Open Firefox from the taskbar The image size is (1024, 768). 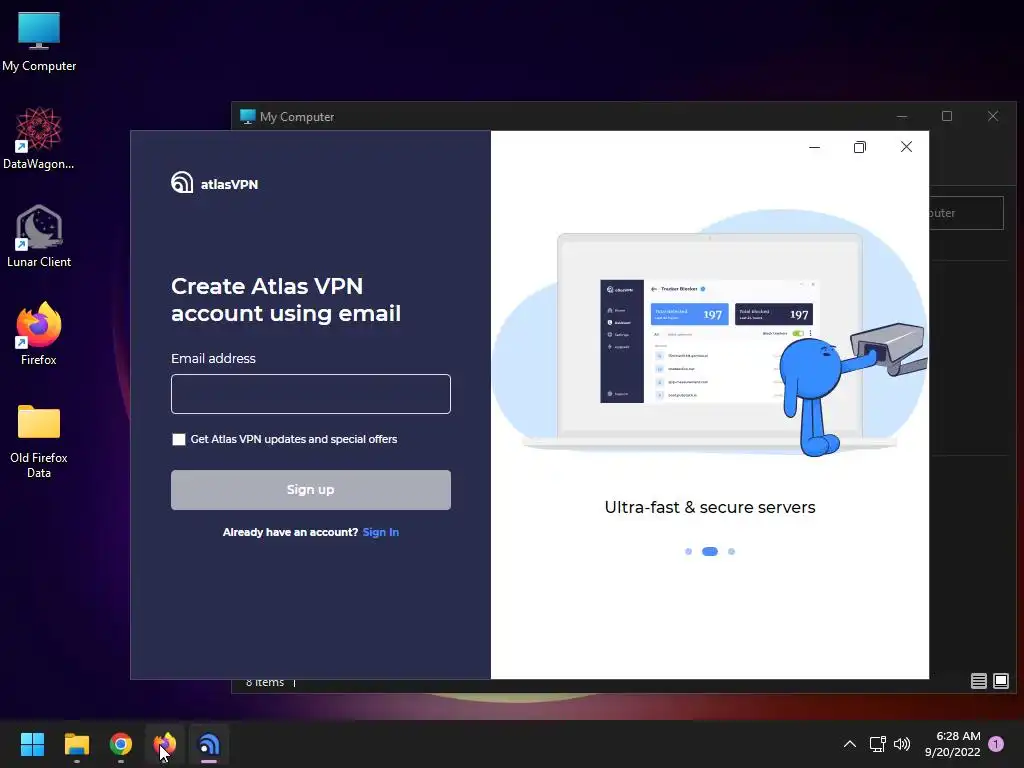pos(165,744)
